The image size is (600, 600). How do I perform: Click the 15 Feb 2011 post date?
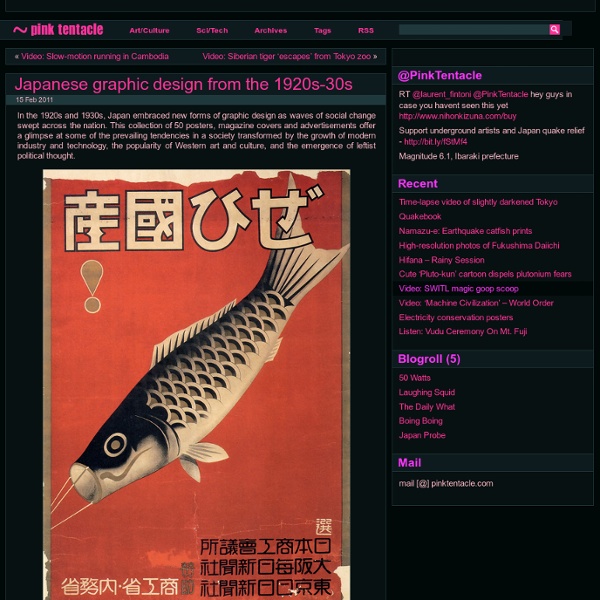click(34, 100)
